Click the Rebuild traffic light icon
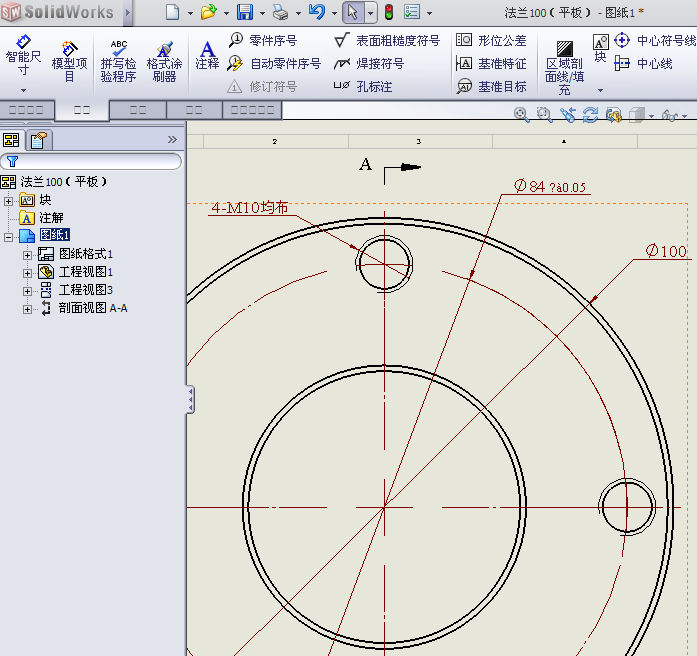The width and height of the screenshot is (697, 656). (x=388, y=12)
